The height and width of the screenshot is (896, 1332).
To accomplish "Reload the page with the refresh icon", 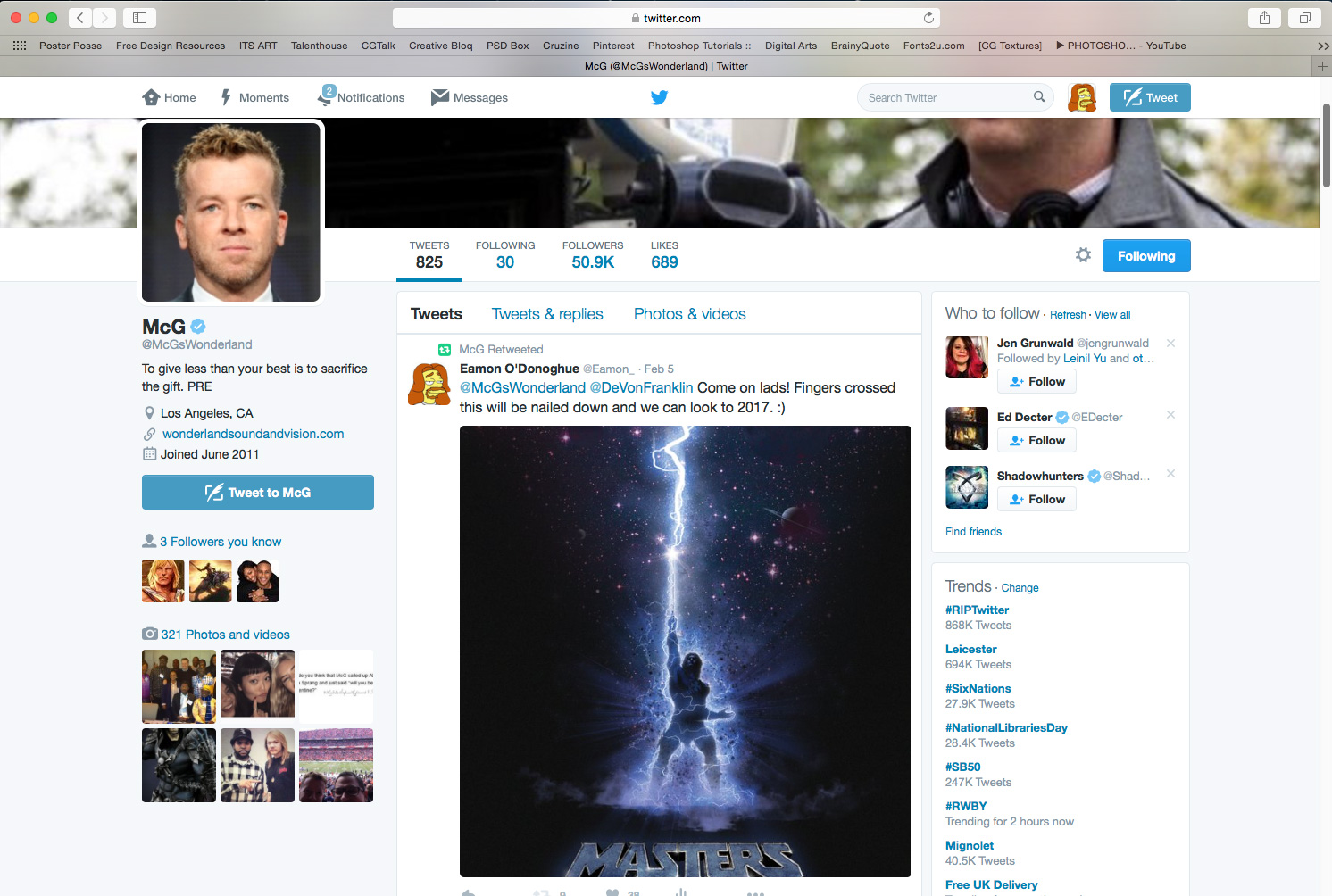I will pos(928,18).
